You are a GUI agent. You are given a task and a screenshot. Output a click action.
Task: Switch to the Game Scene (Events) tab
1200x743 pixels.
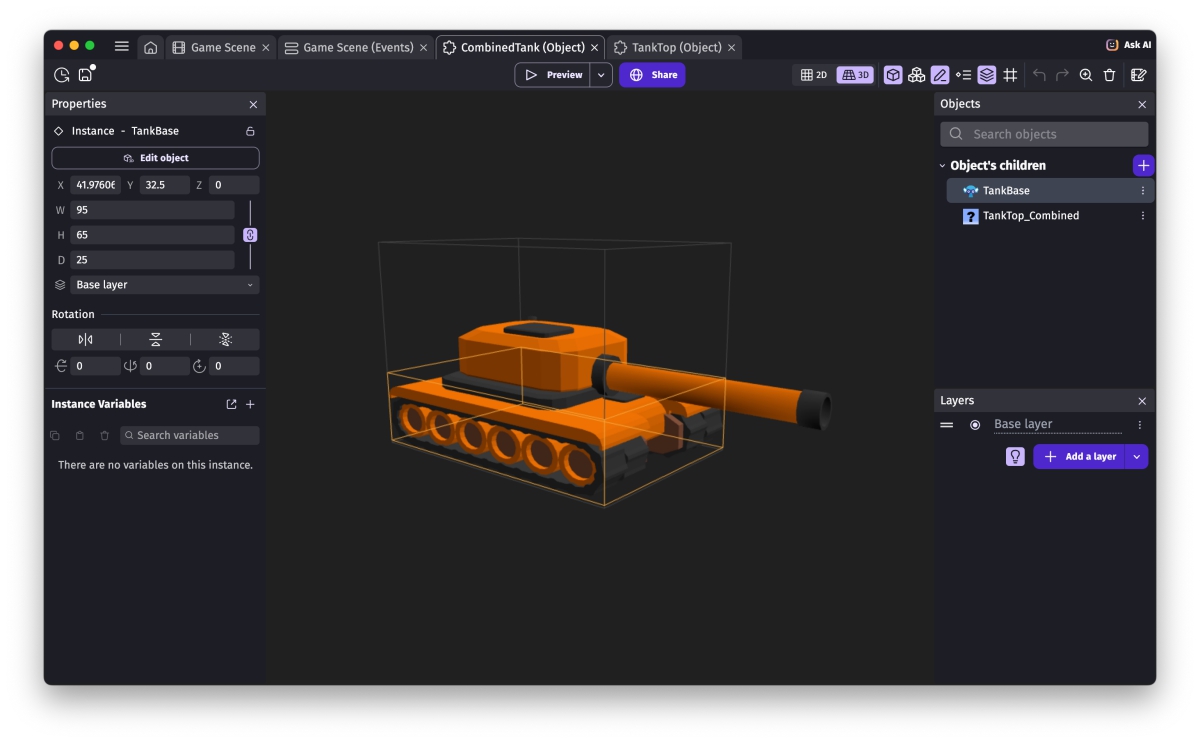pos(356,47)
